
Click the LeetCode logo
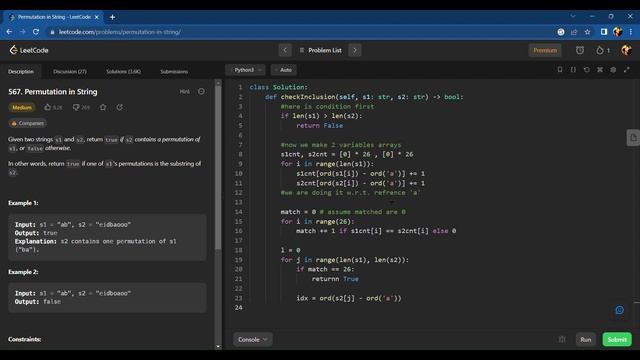click(x=29, y=50)
